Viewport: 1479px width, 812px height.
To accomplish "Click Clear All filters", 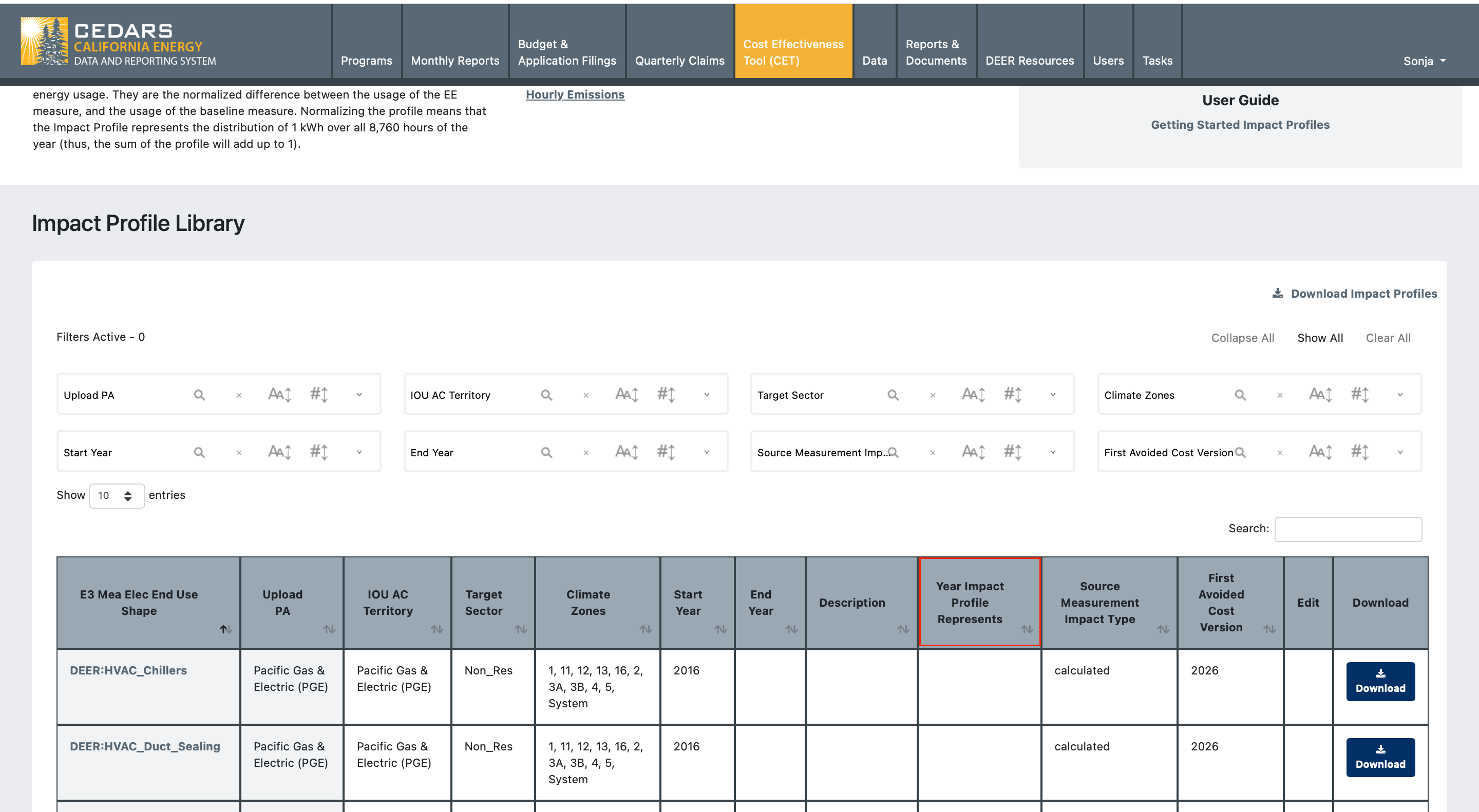I will (1388, 338).
